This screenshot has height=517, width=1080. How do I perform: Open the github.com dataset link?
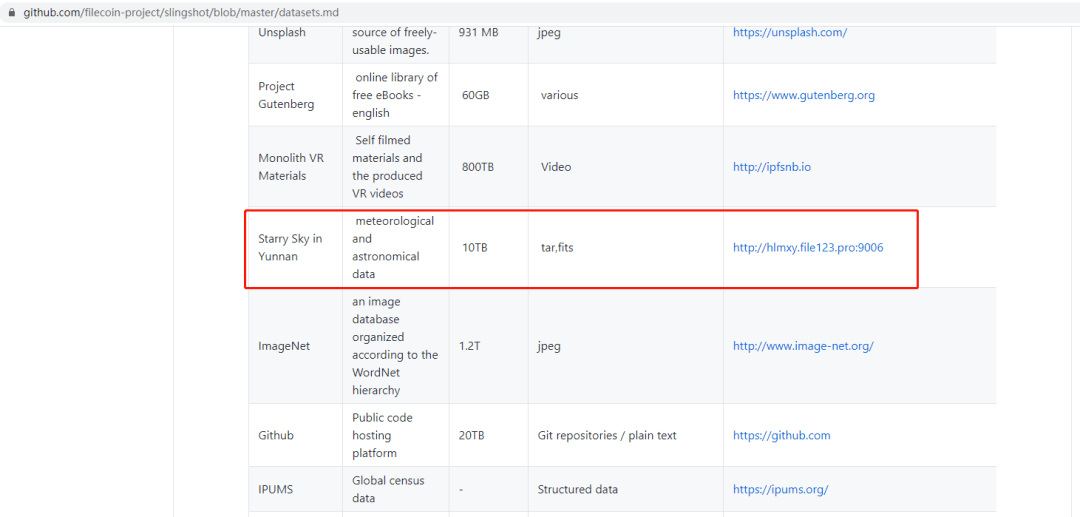[x=781, y=435]
